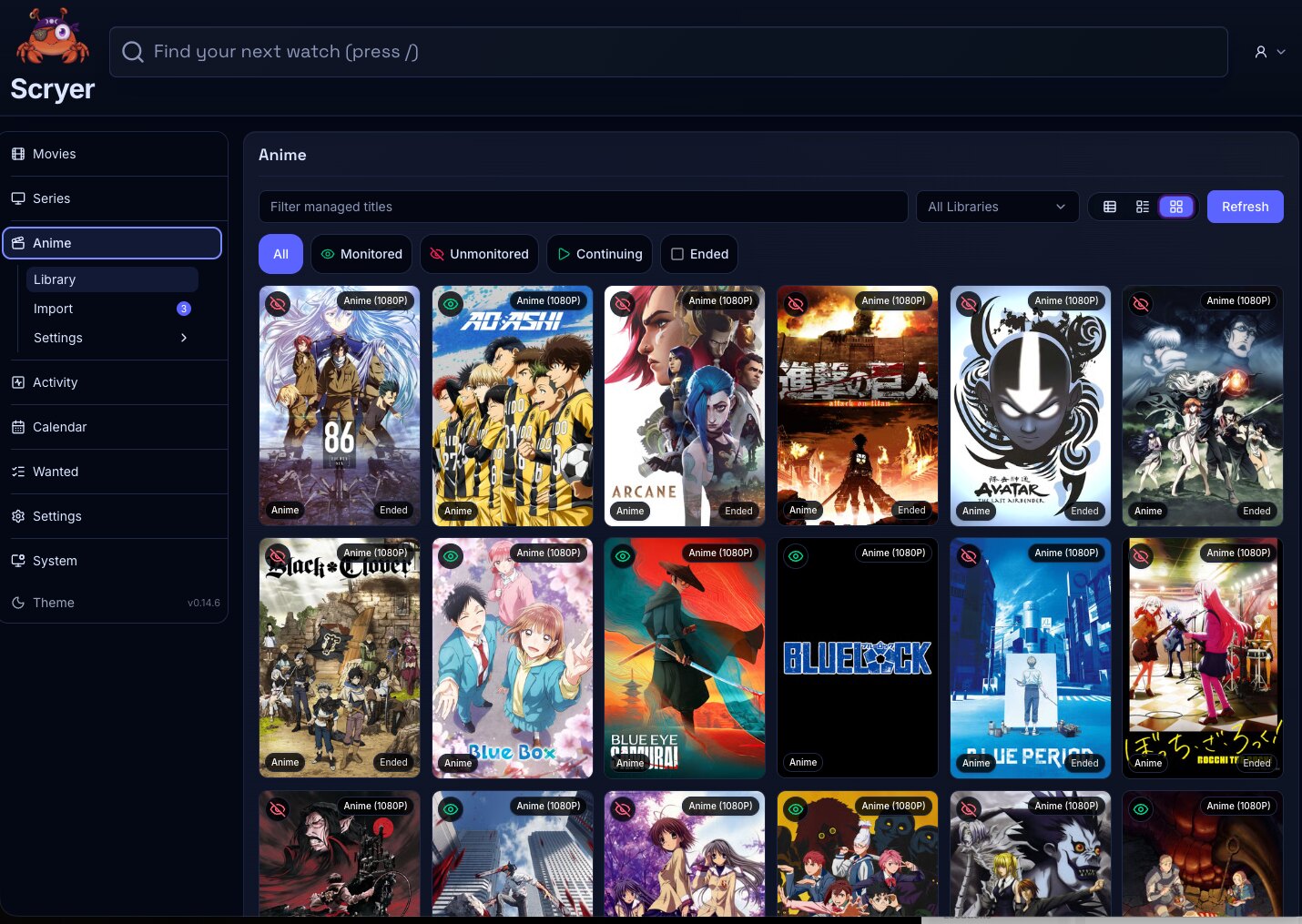Viewport: 1302px width, 924px height.
Task: Toggle monitoring eye on Arcane poster
Action: [623, 303]
